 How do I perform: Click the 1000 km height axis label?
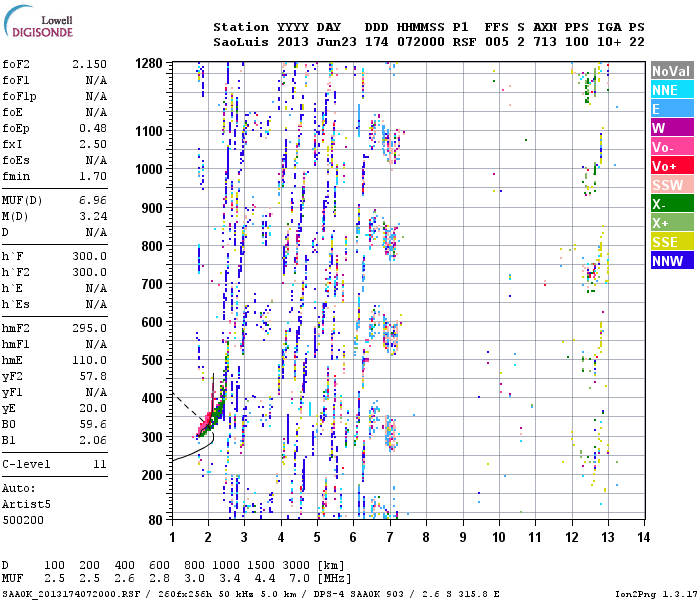pyautogui.click(x=149, y=169)
